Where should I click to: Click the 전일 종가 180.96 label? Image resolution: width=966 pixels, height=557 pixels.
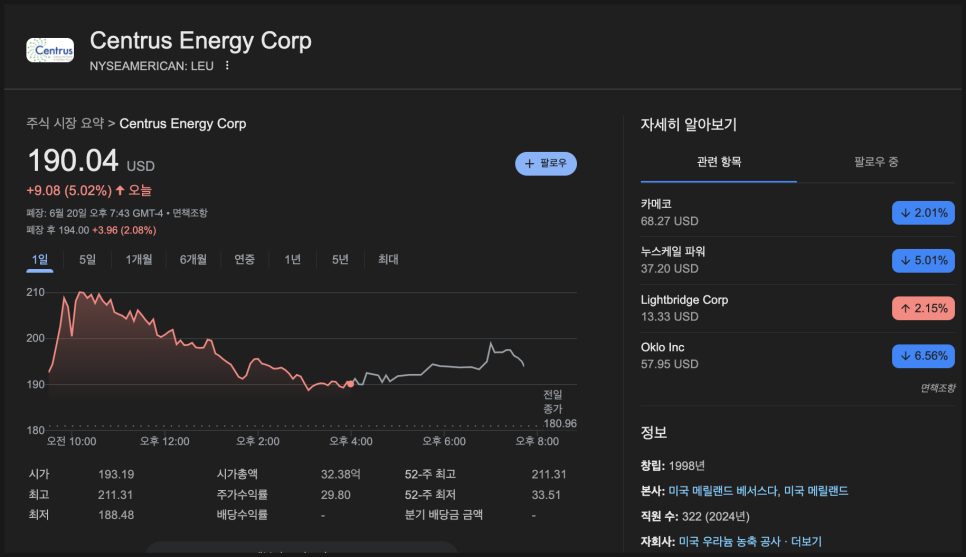coord(559,409)
